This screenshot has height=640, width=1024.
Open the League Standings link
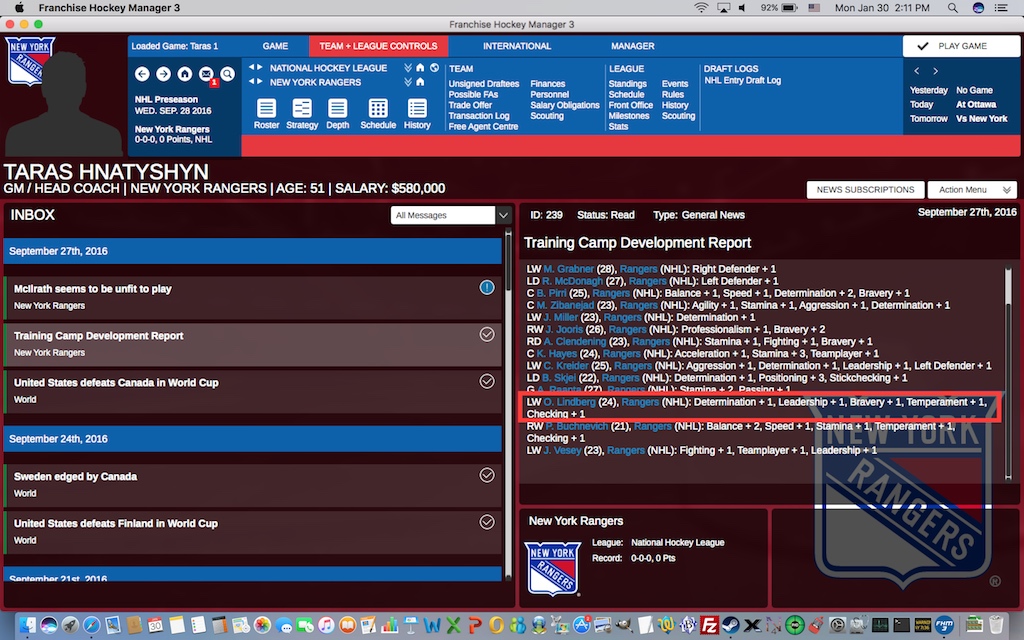(x=628, y=84)
